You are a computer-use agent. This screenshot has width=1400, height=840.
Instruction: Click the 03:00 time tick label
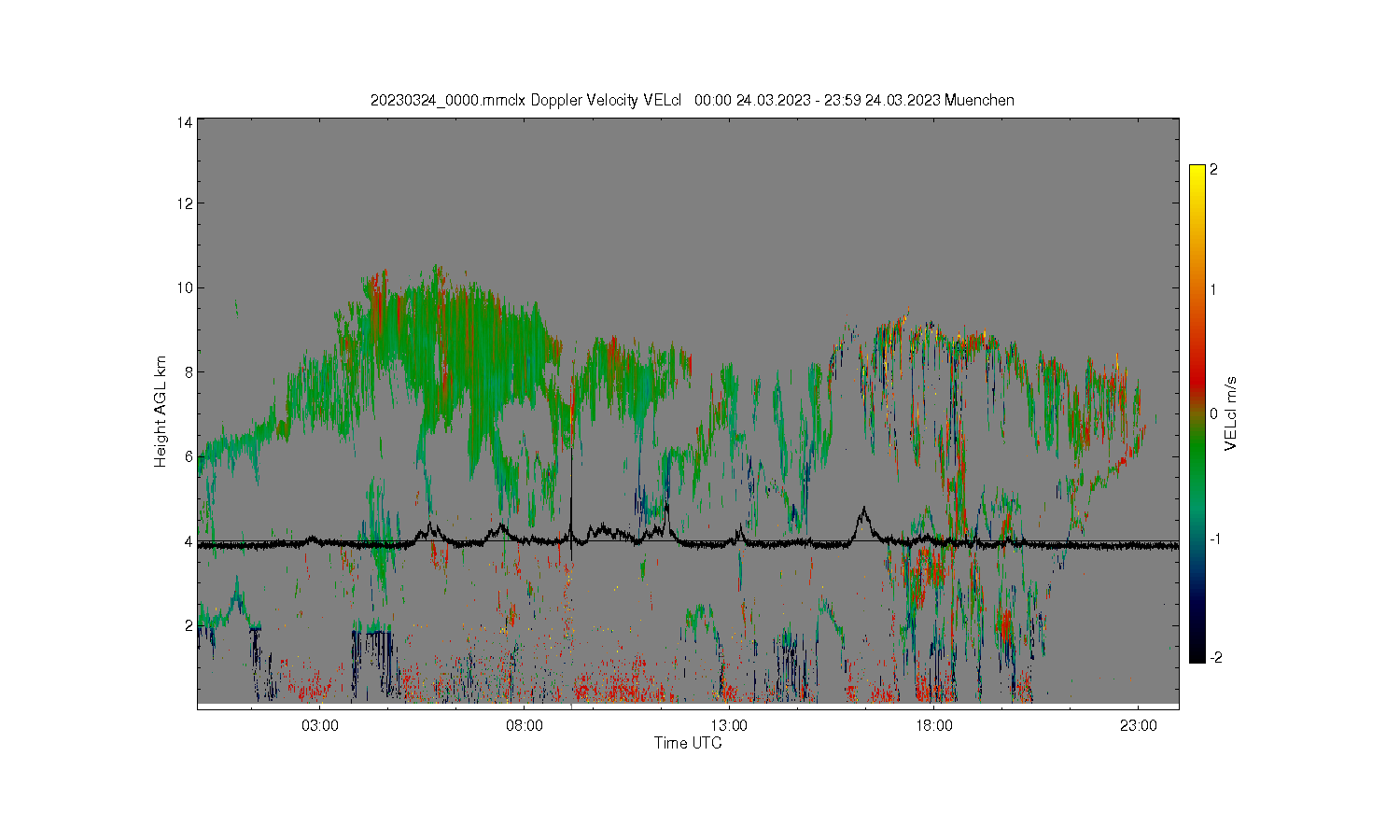coord(320,725)
